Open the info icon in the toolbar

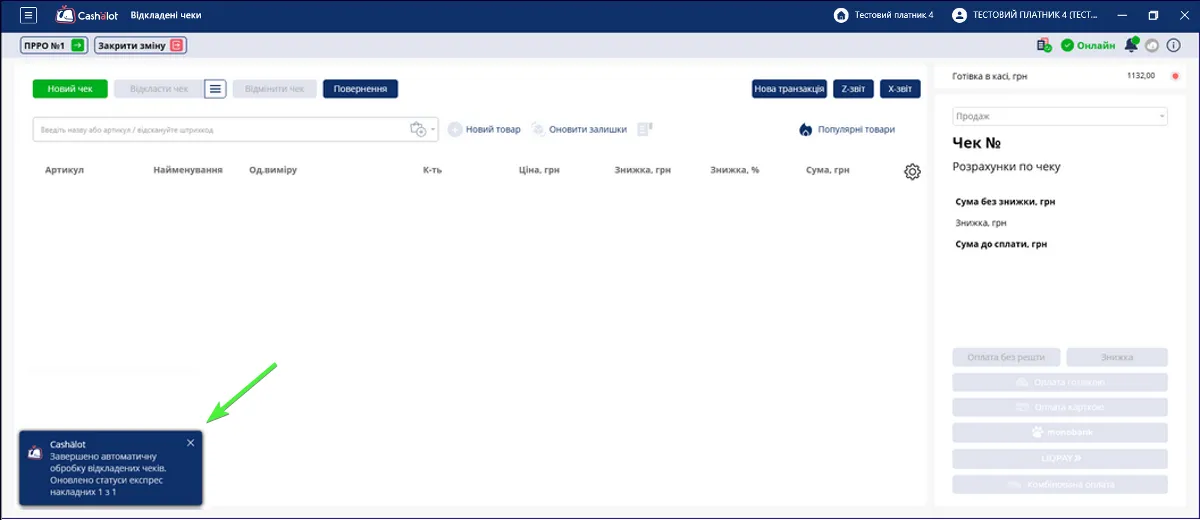1174,45
